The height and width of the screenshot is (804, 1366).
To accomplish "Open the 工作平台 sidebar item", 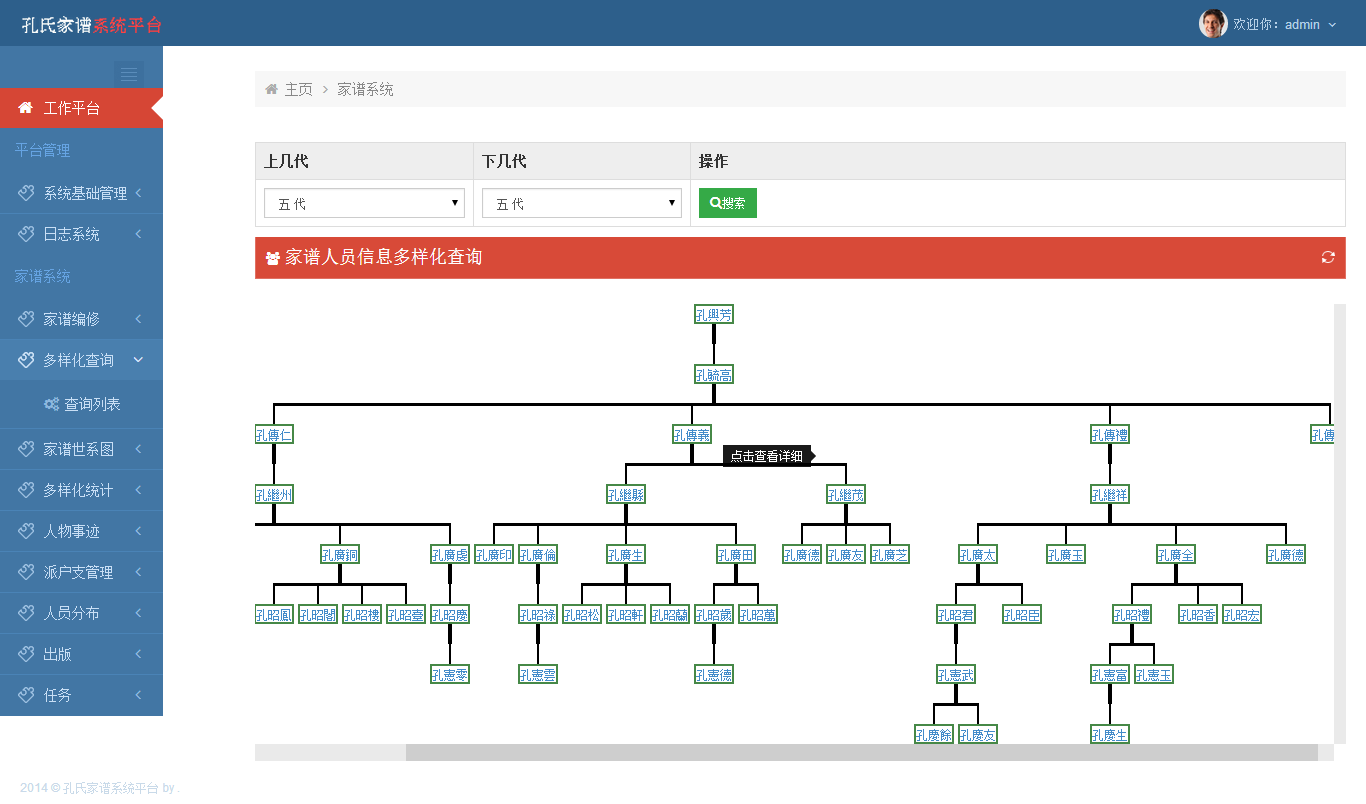I will pyautogui.click(x=81, y=108).
